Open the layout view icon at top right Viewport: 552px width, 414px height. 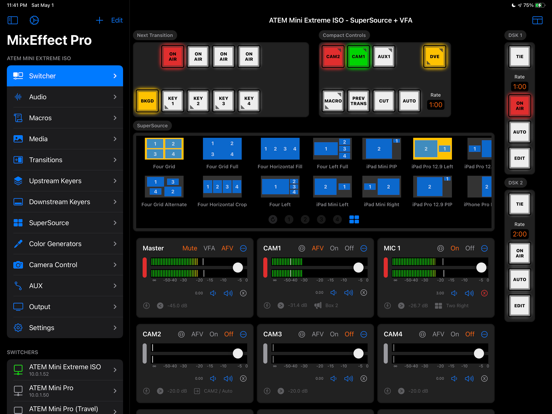[537, 20]
